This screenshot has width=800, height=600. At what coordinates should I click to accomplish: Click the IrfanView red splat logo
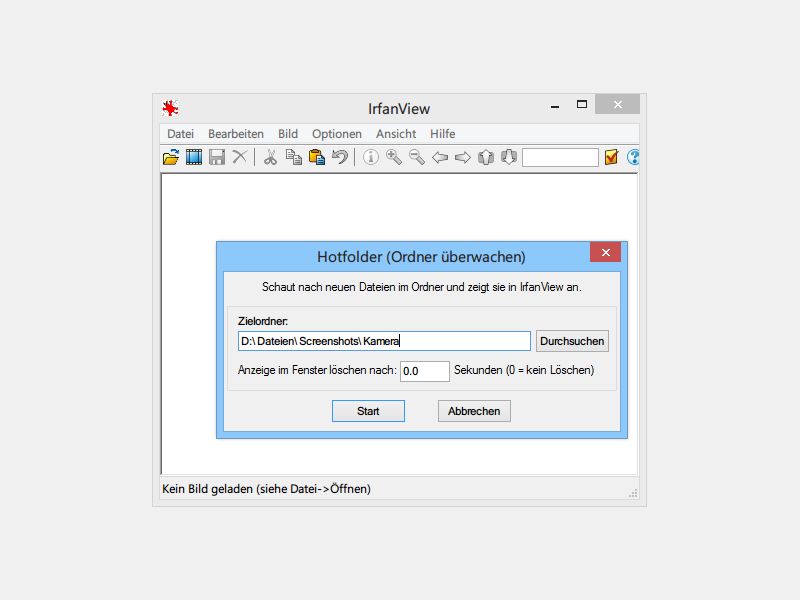click(x=170, y=108)
